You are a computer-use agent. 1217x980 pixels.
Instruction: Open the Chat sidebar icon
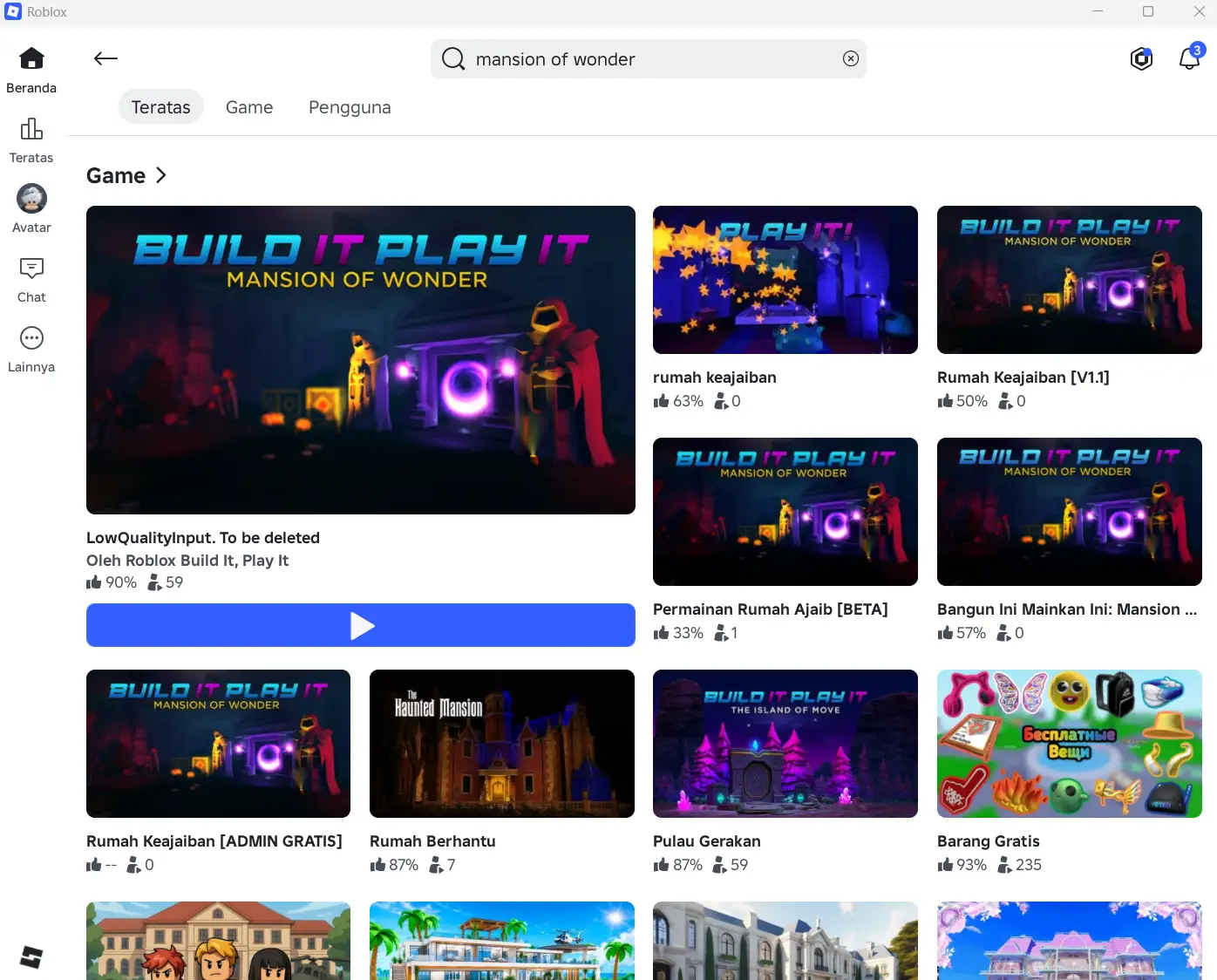point(31,269)
